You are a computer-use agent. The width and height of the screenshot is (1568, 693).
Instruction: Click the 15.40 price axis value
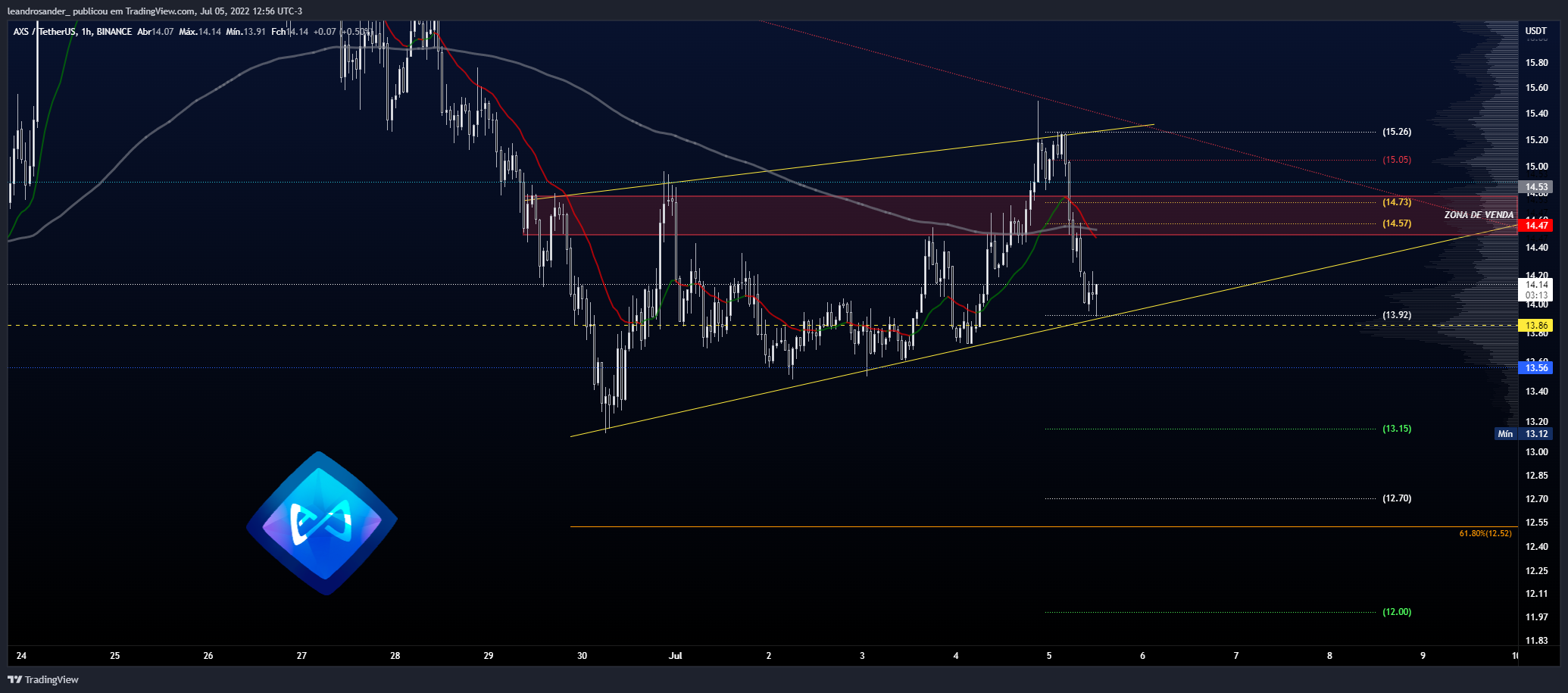[1537, 114]
